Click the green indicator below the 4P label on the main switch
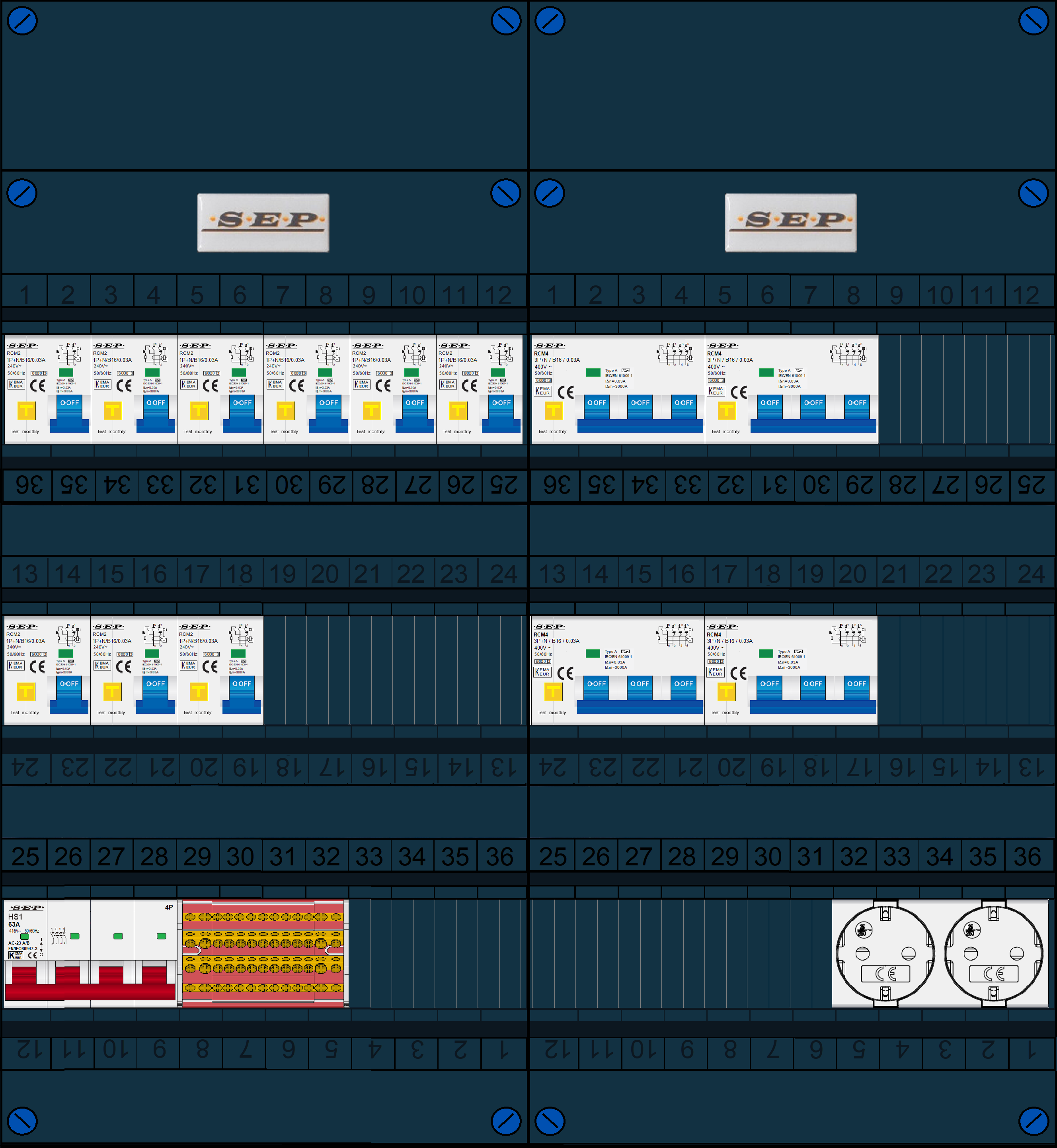Screen dimensions: 1057x1148 click(x=161, y=936)
